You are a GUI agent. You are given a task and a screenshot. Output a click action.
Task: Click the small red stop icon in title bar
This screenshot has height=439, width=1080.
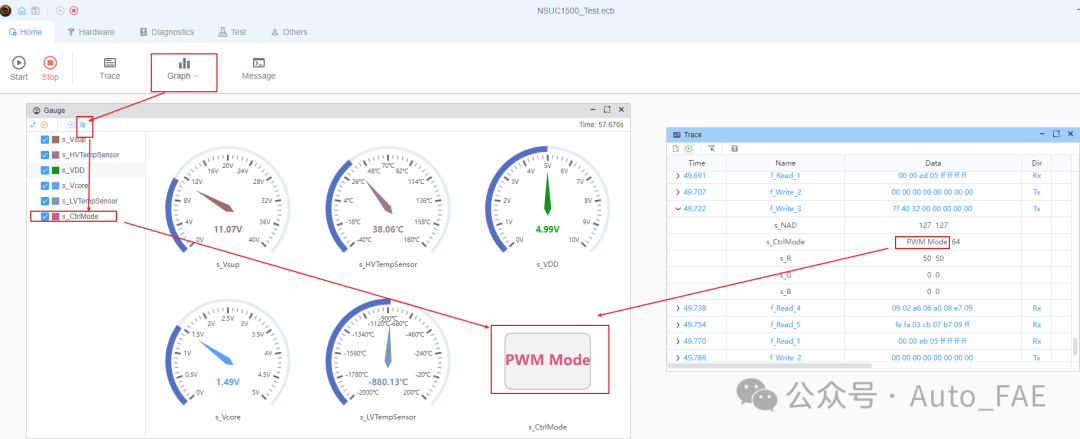(x=74, y=10)
